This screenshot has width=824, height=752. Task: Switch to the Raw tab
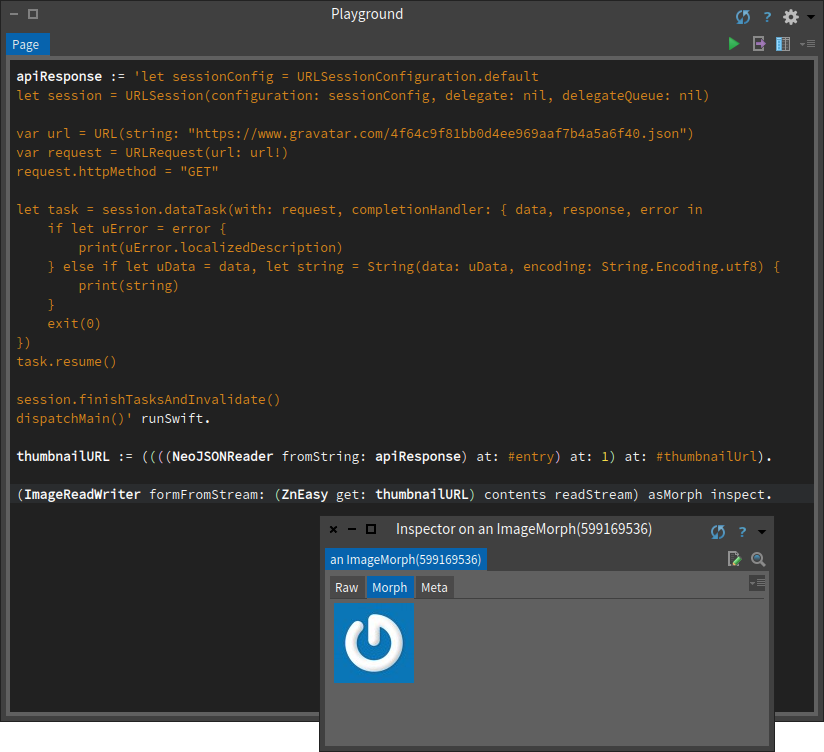347,588
